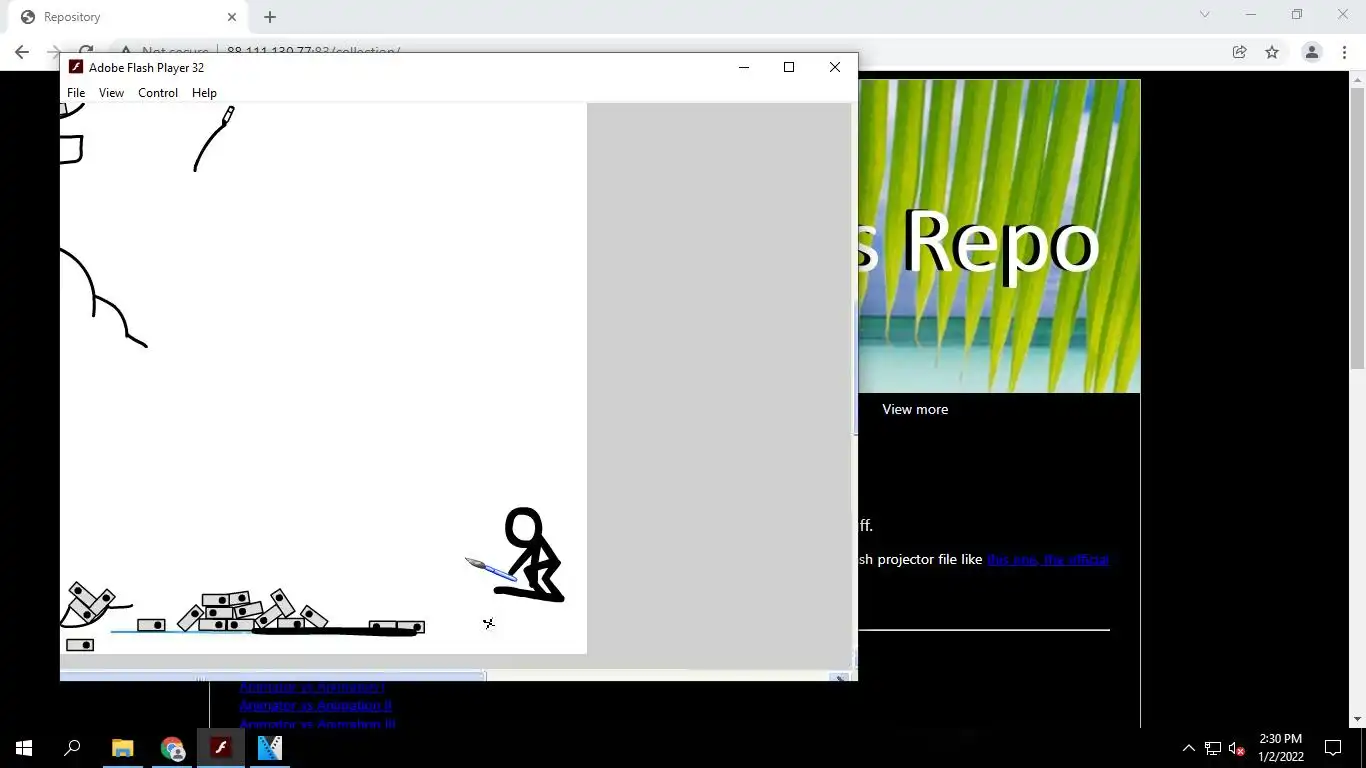
Task: Open Chrome tab search dropdown
Action: [x=1204, y=14]
